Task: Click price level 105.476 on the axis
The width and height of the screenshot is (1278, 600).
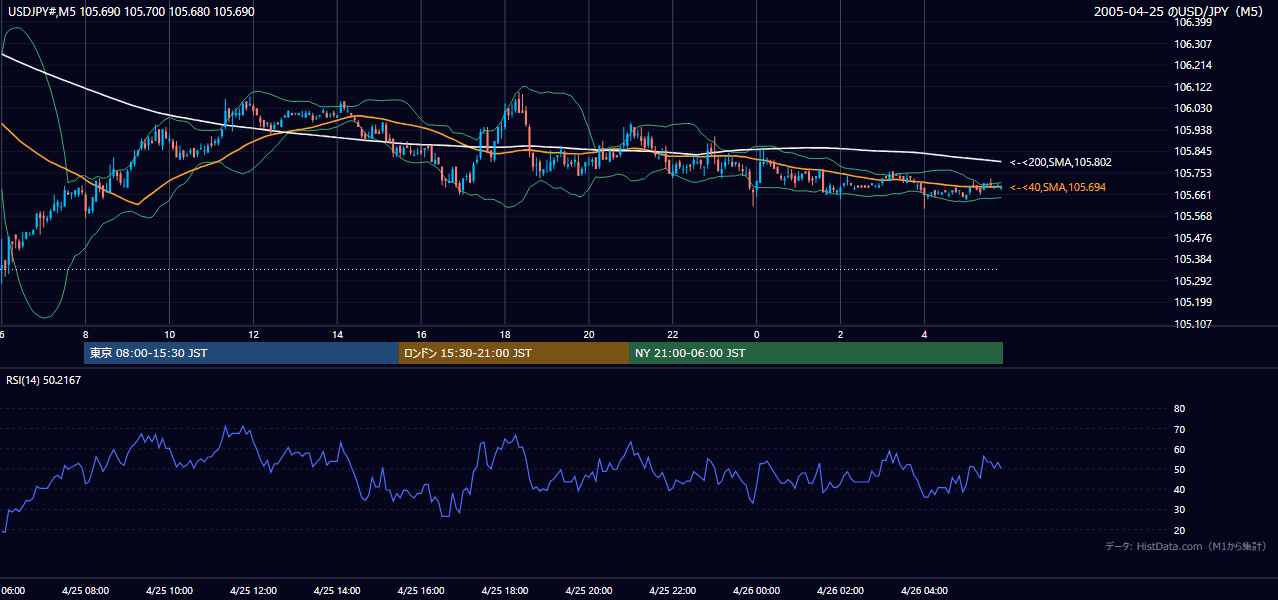Action: click(x=1194, y=238)
